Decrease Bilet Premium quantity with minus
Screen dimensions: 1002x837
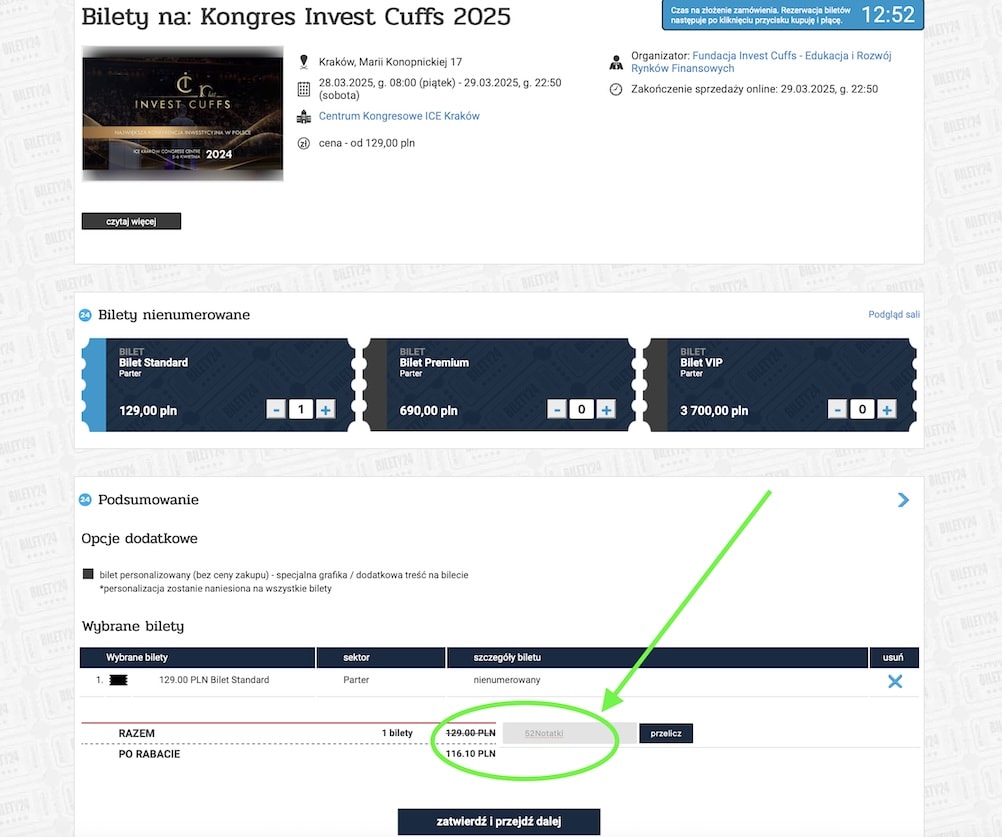coord(557,410)
